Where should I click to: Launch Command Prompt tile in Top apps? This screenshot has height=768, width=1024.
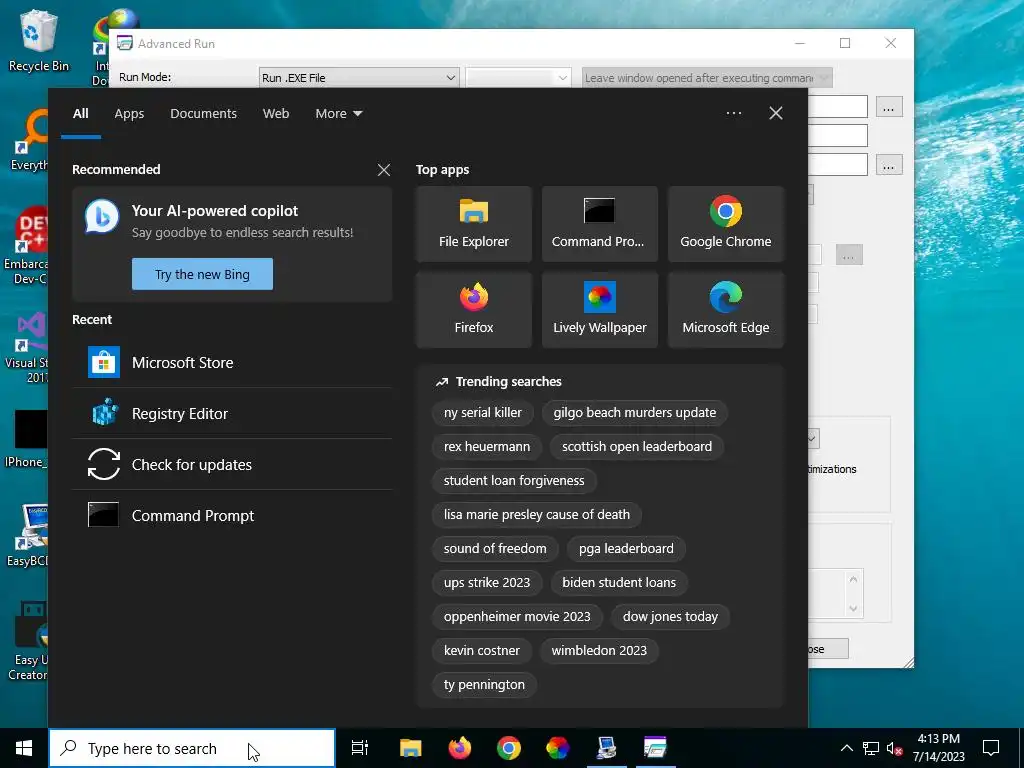point(600,224)
